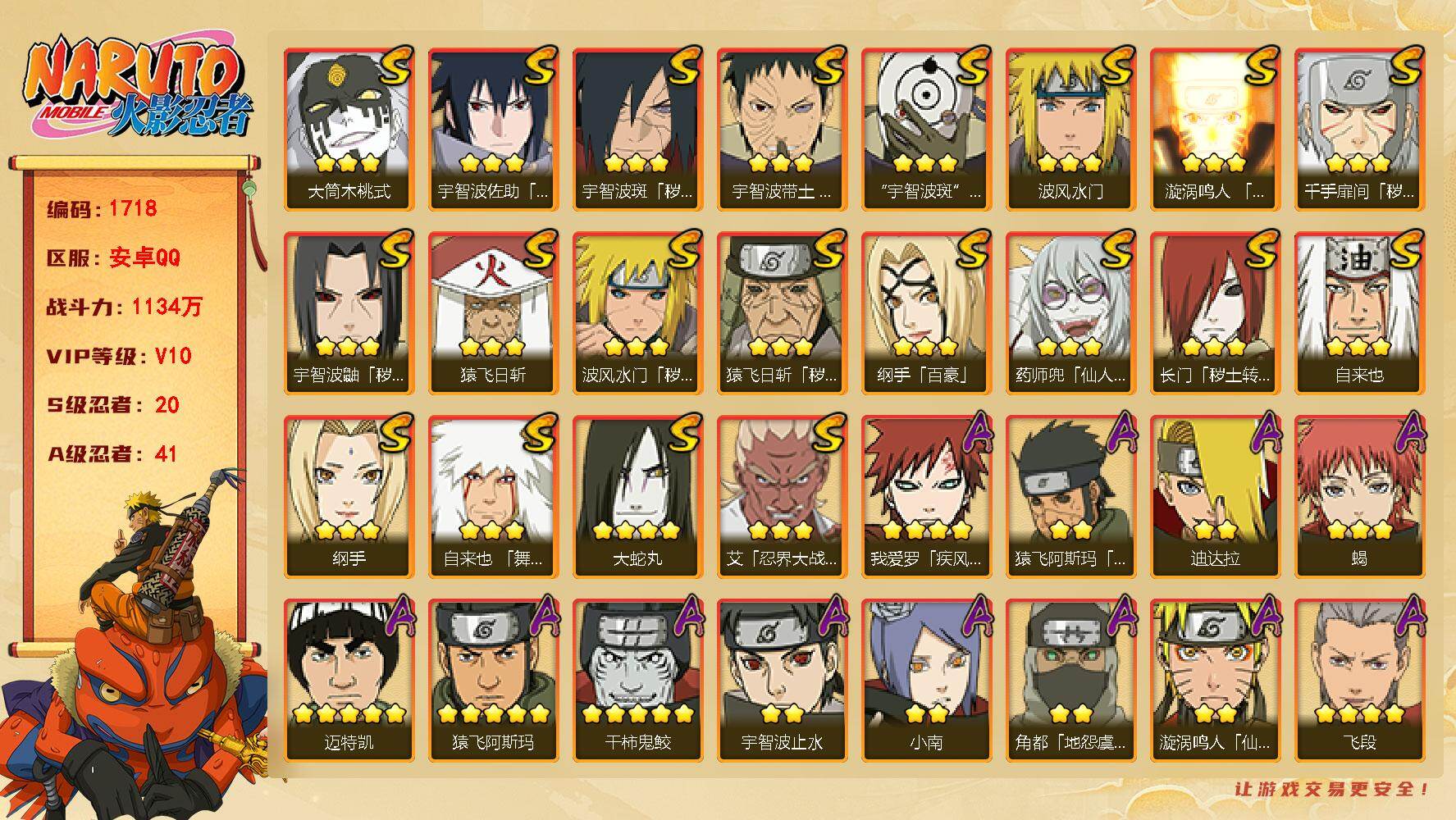This screenshot has width=1456, height=820.
Task: Click the S rank badge on 大筒木桃式
Action: [395, 66]
